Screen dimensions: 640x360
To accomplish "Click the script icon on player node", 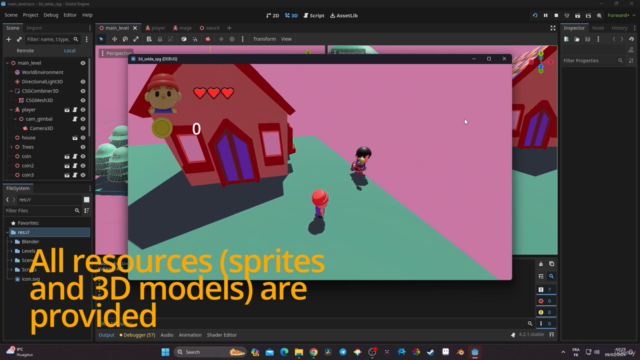I will [75, 110].
